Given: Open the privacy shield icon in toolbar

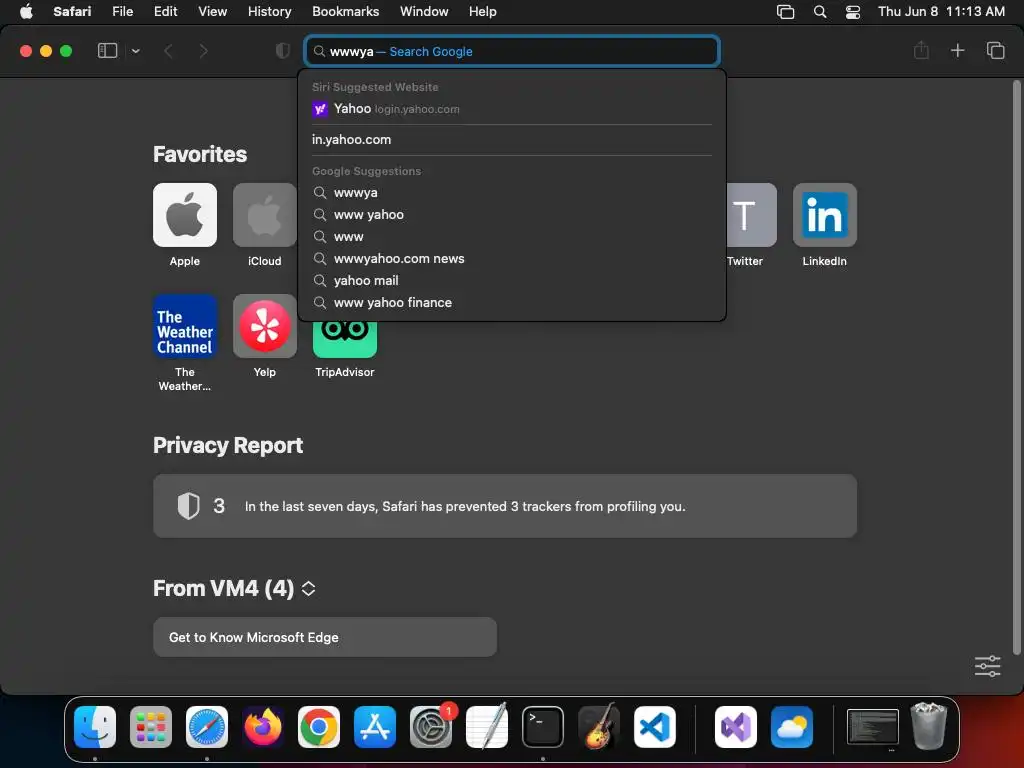Looking at the screenshot, I should pyautogui.click(x=282, y=51).
